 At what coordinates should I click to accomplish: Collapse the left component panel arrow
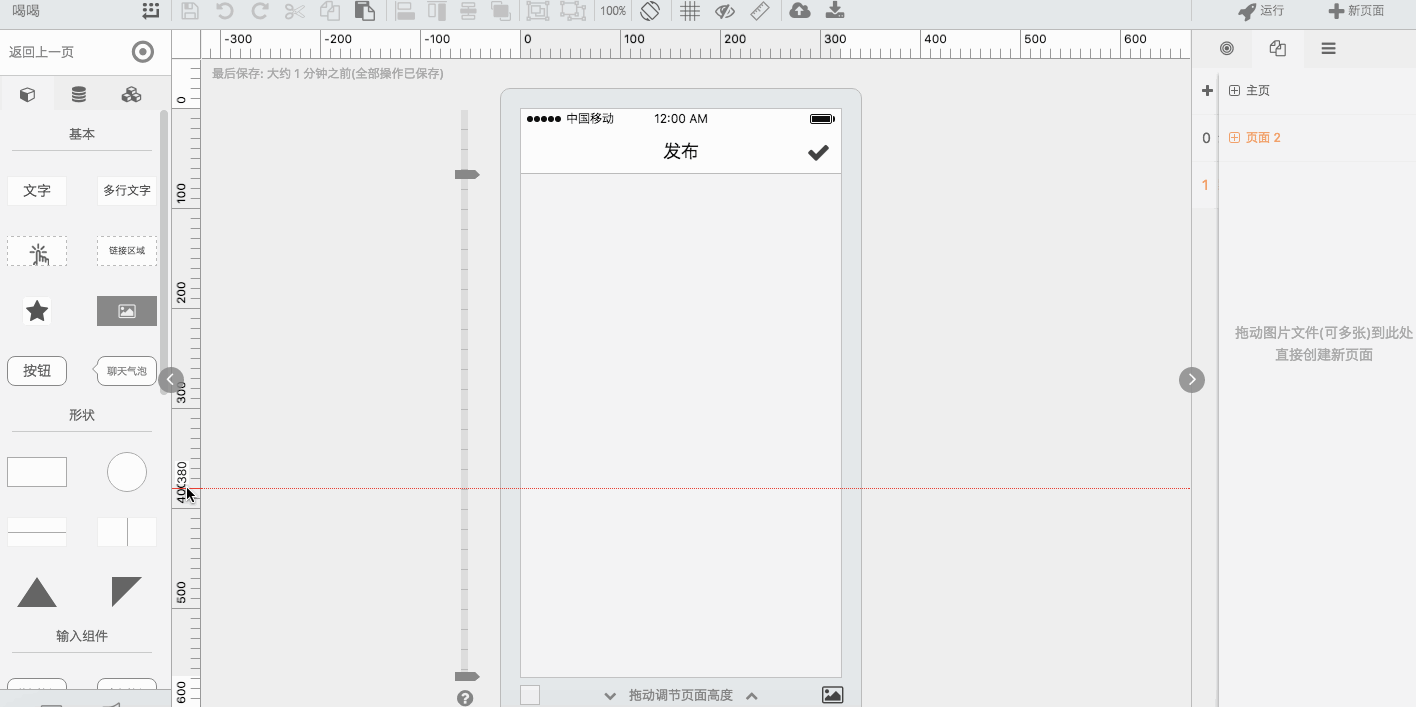click(x=169, y=380)
